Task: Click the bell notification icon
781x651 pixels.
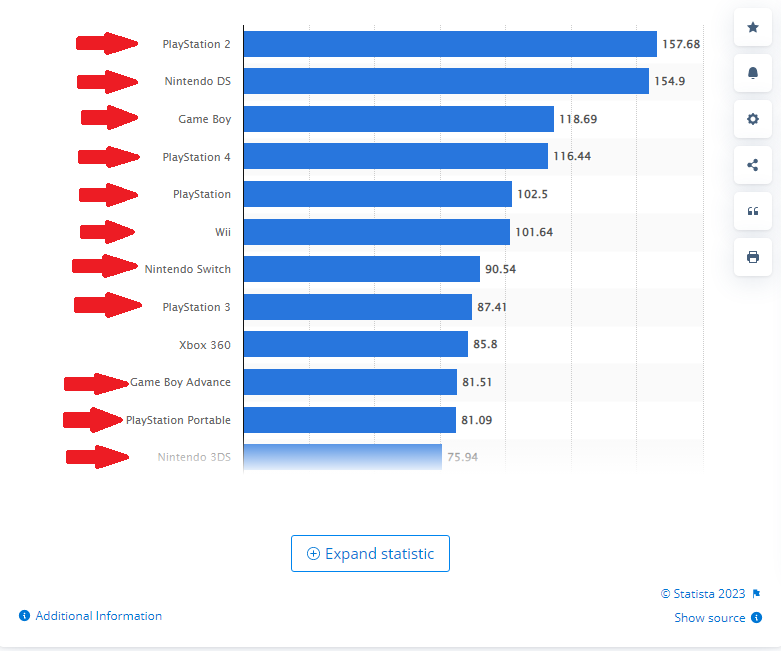Action: point(752,73)
